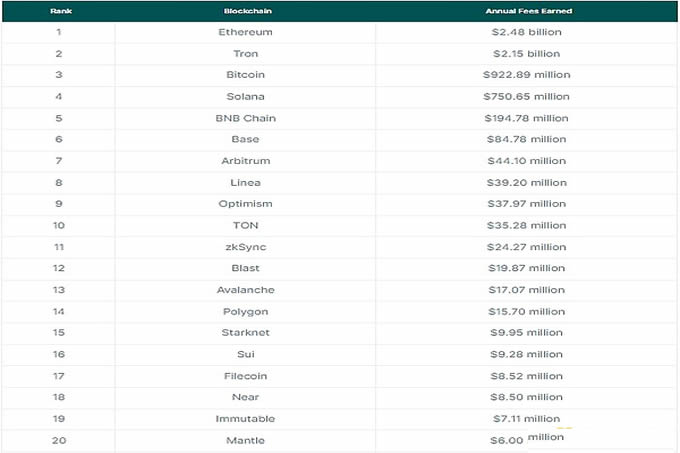
Task: Select the Arbitrum blockchain cell
Action: 245,161
